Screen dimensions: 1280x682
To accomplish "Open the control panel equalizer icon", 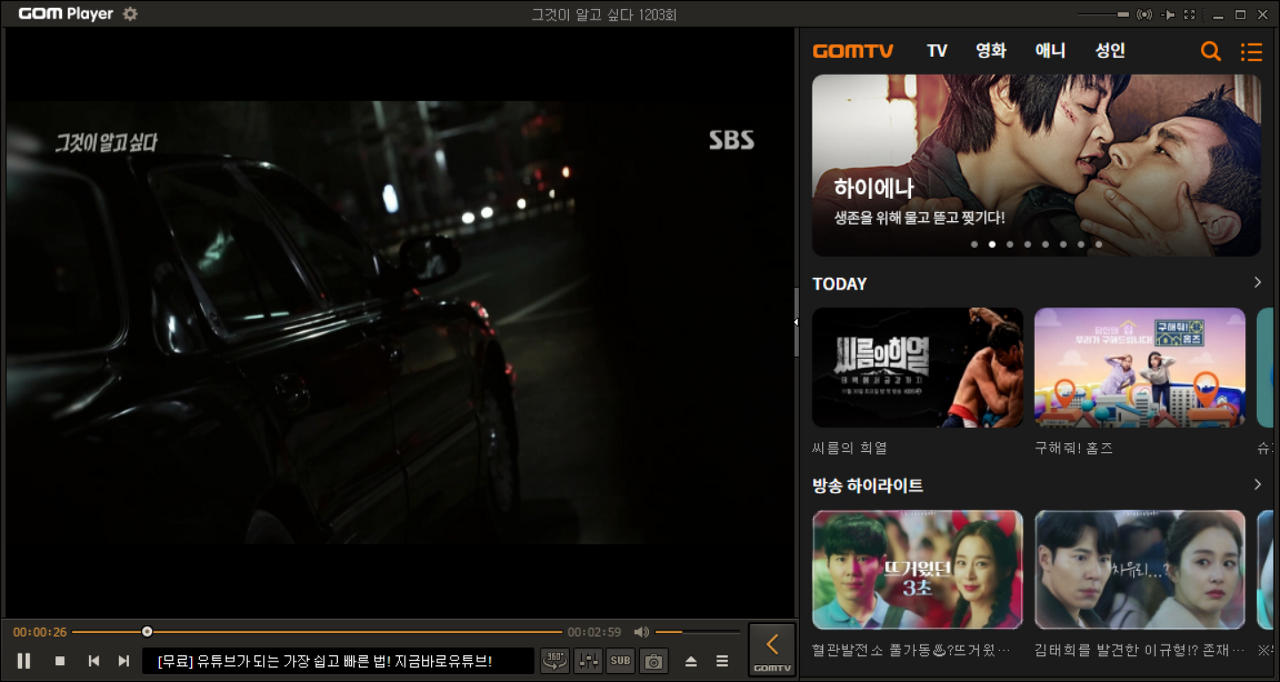I will point(588,661).
